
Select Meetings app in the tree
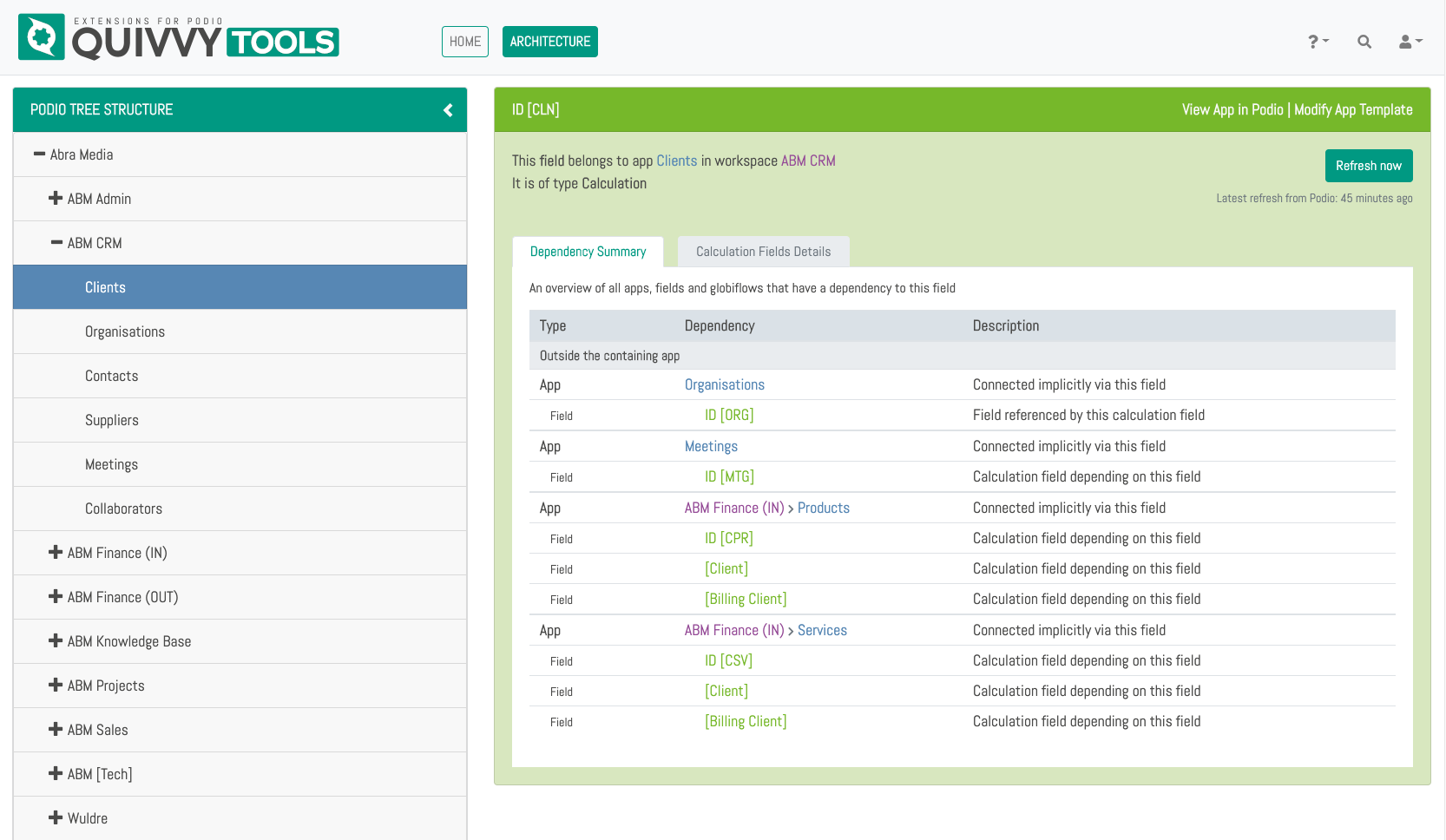click(240, 464)
